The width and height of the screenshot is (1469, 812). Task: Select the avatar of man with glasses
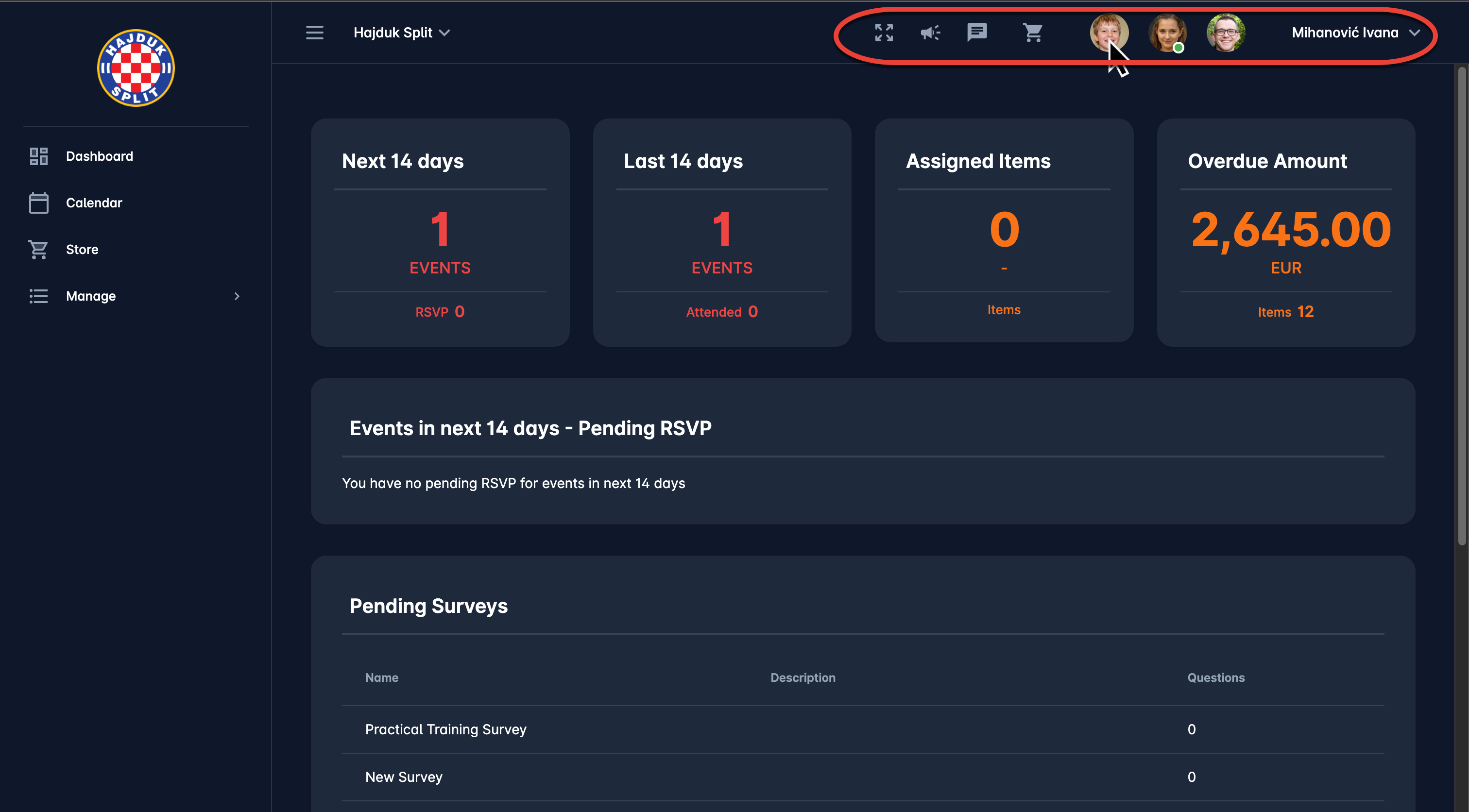(x=1225, y=33)
